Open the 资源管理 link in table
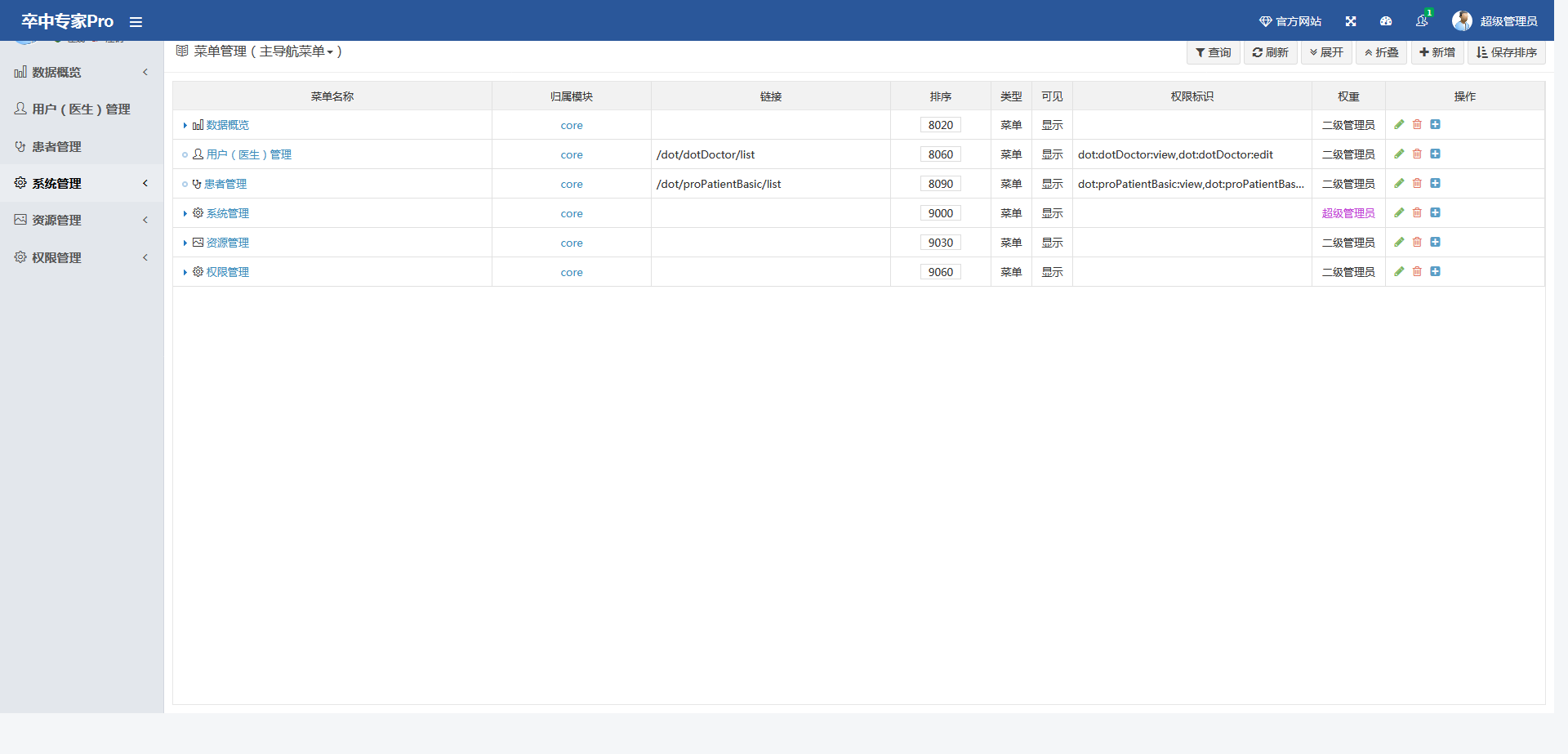 coord(227,243)
